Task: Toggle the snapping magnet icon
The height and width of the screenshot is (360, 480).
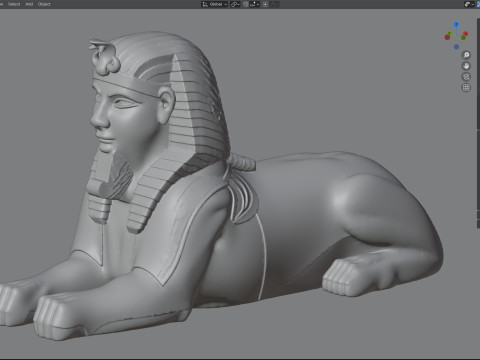Action: point(246,4)
